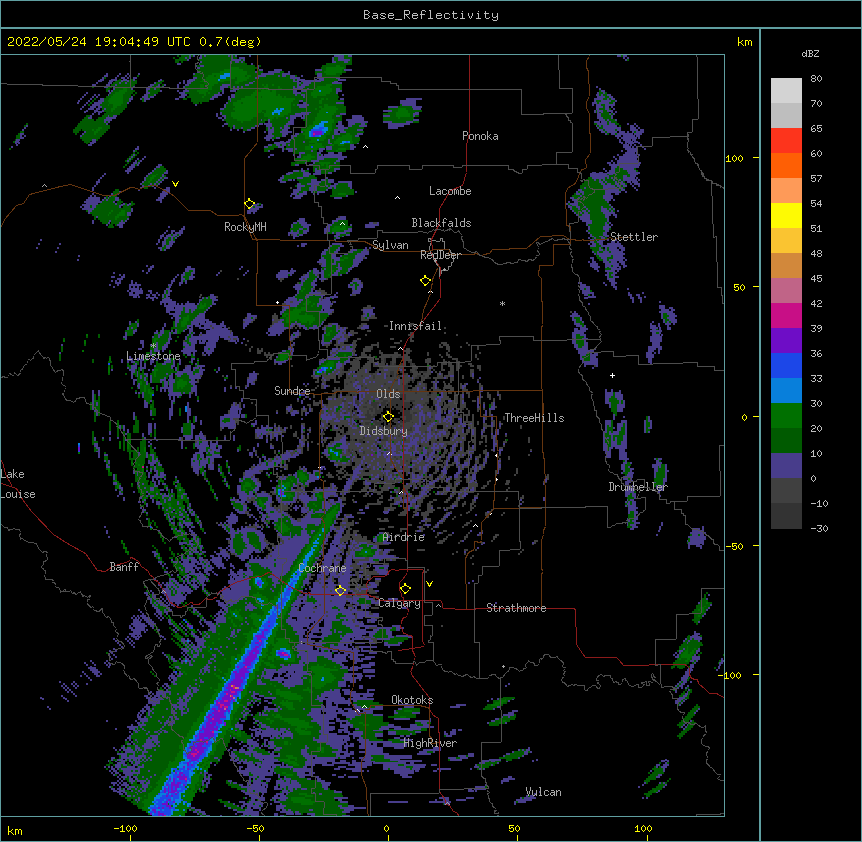Image resolution: width=862 pixels, height=842 pixels.
Task: Click the Base_Reflectivity title
Action: 431,15
